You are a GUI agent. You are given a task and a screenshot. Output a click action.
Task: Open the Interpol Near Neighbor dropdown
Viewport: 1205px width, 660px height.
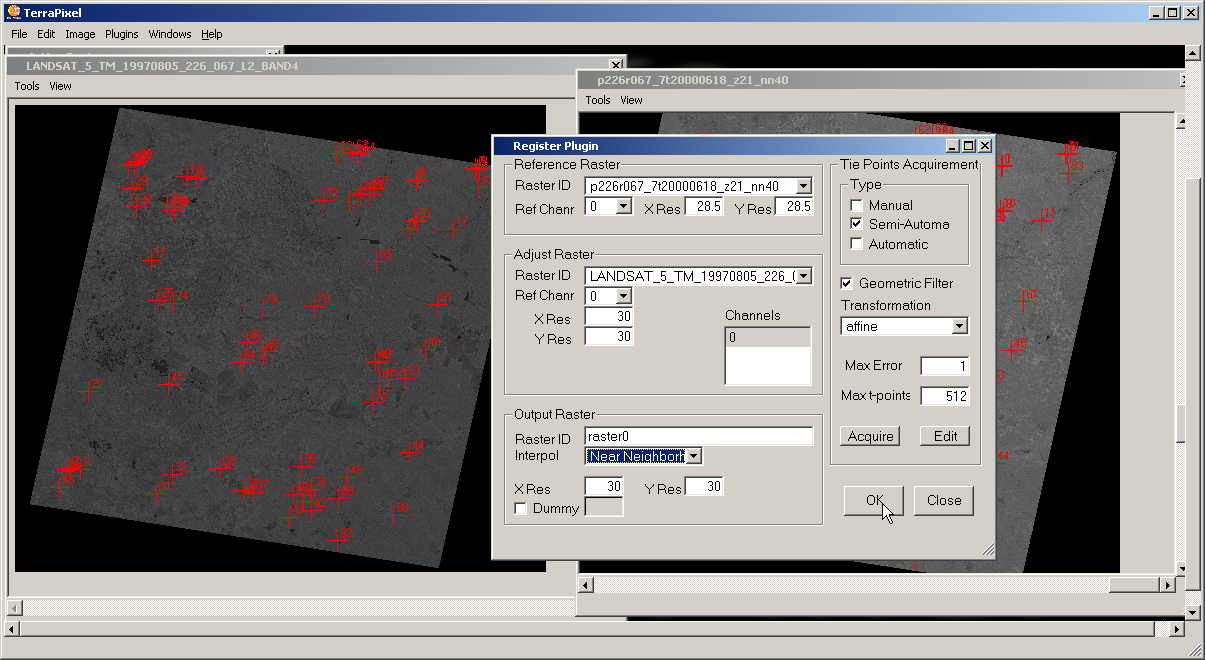click(694, 457)
